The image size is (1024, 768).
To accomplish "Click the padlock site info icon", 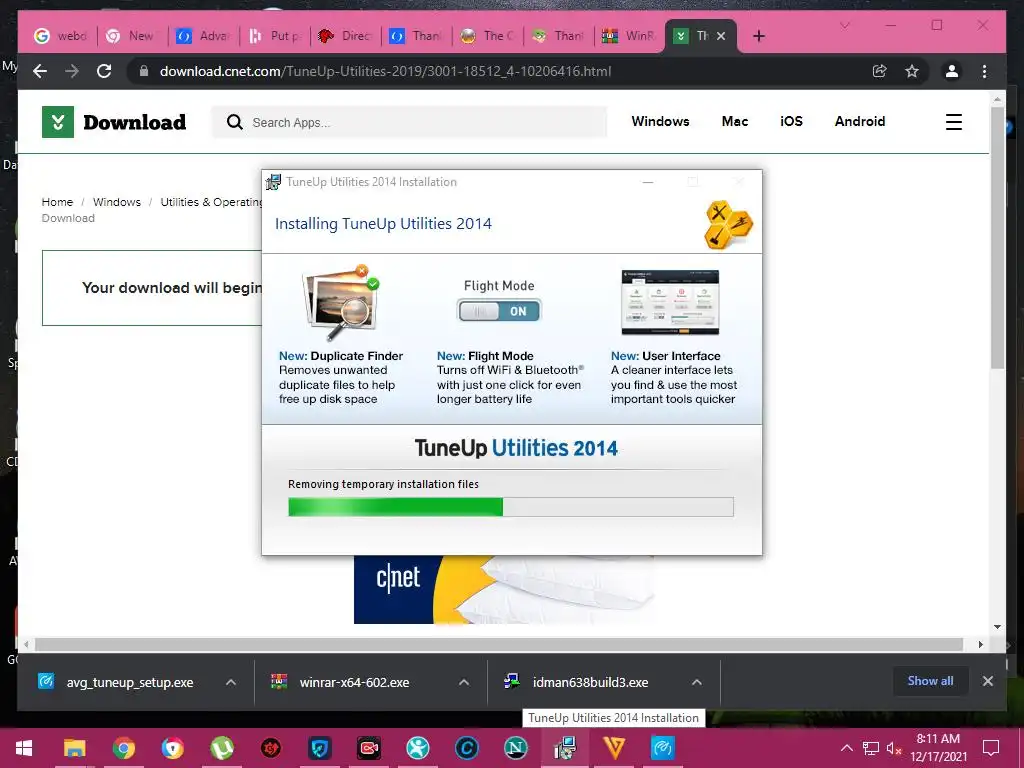I will click(x=144, y=71).
